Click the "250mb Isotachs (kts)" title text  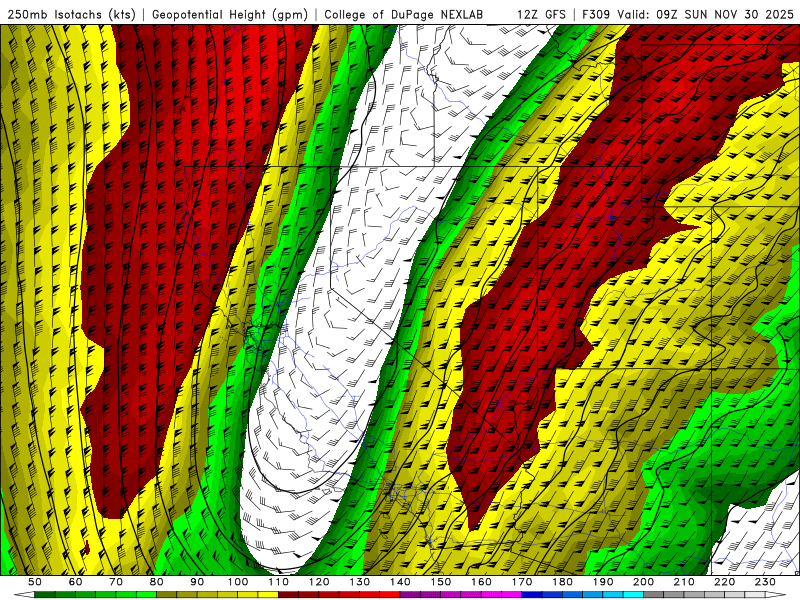pyautogui.click(x=71, y=15)
